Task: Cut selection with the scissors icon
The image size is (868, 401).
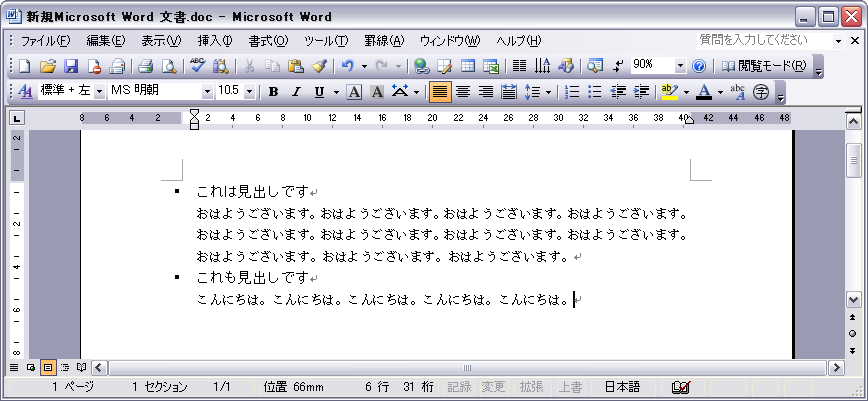Action: point(250,66)
